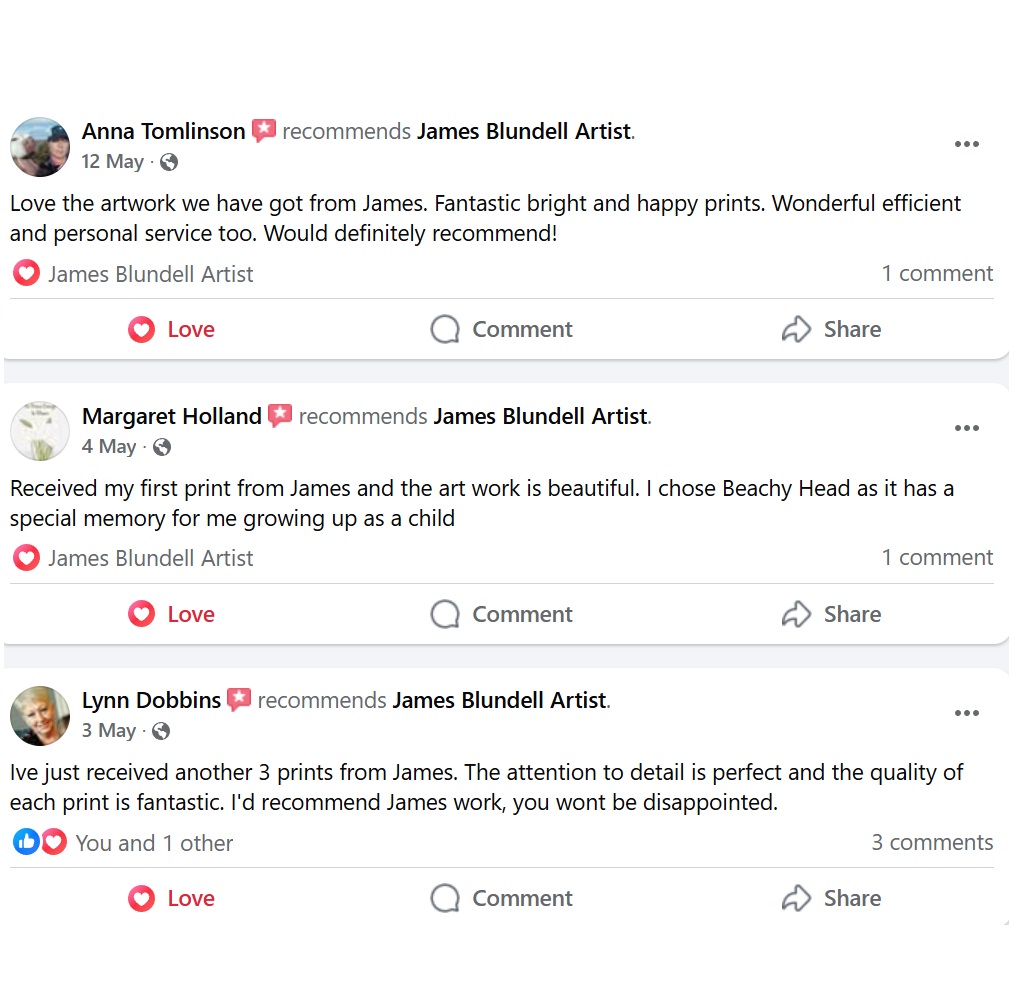The image size is (1015, 1000).
Task: Click the recommendation star badge beside Anna Tomlinson
Action: 263,131
